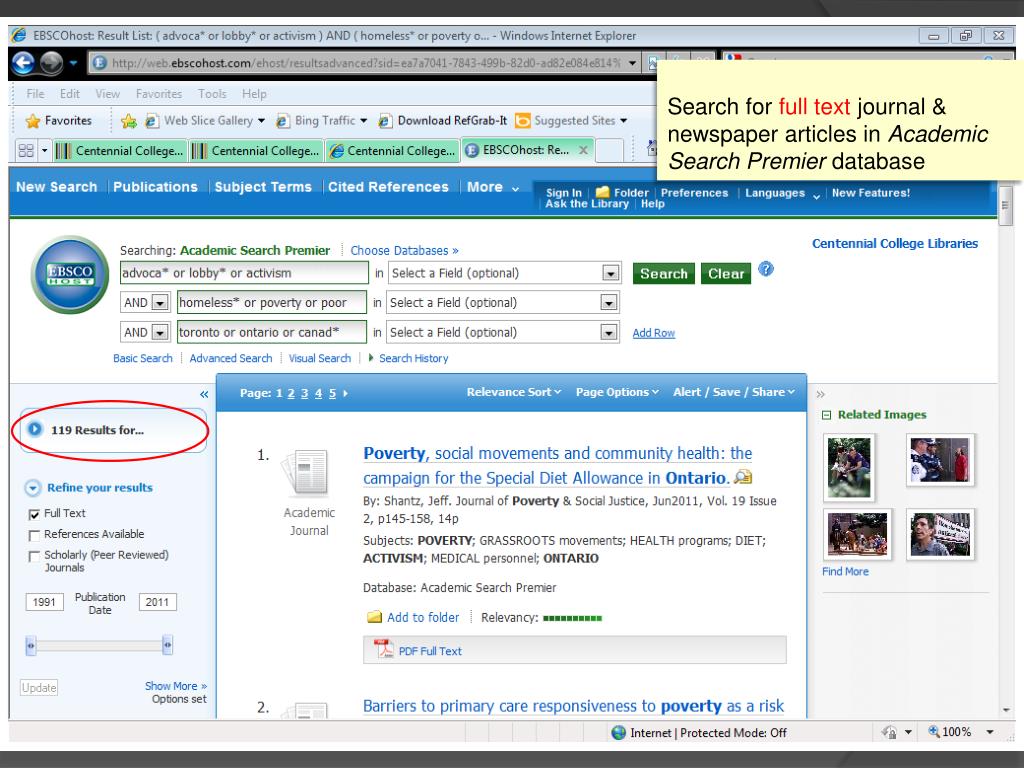Click the arrow icon beside 119 Results for
The image size is (1024, 768).
[35, 429]
